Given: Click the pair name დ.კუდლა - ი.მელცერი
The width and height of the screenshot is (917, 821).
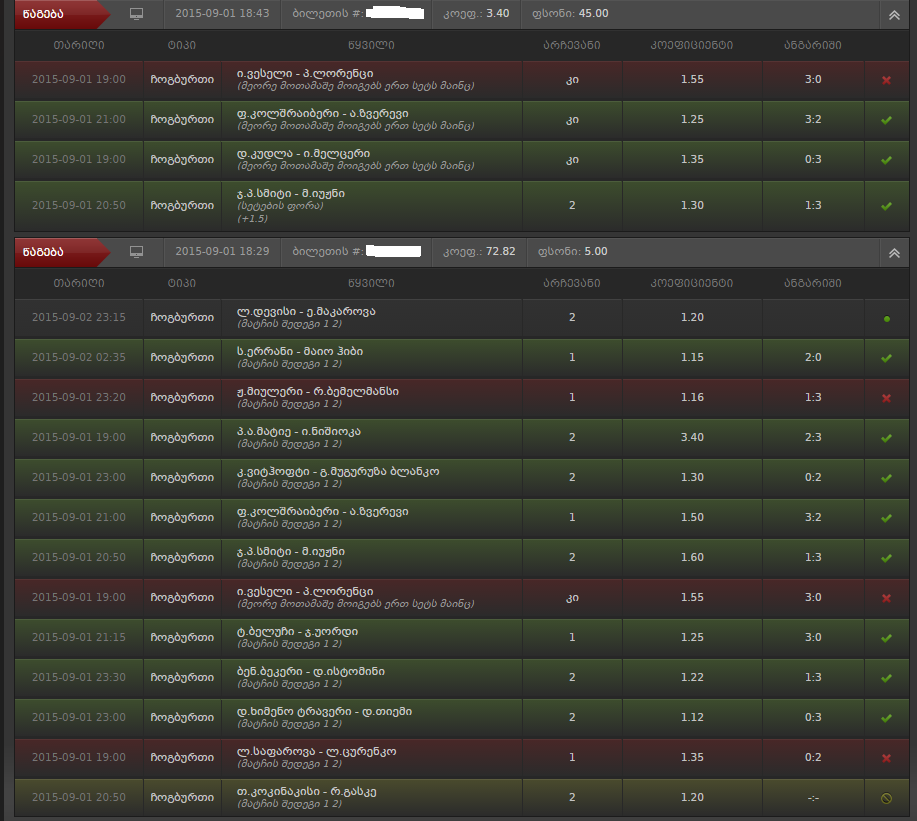Looking at the screenshot, I should pyautogui.click(x=303, y=154).
